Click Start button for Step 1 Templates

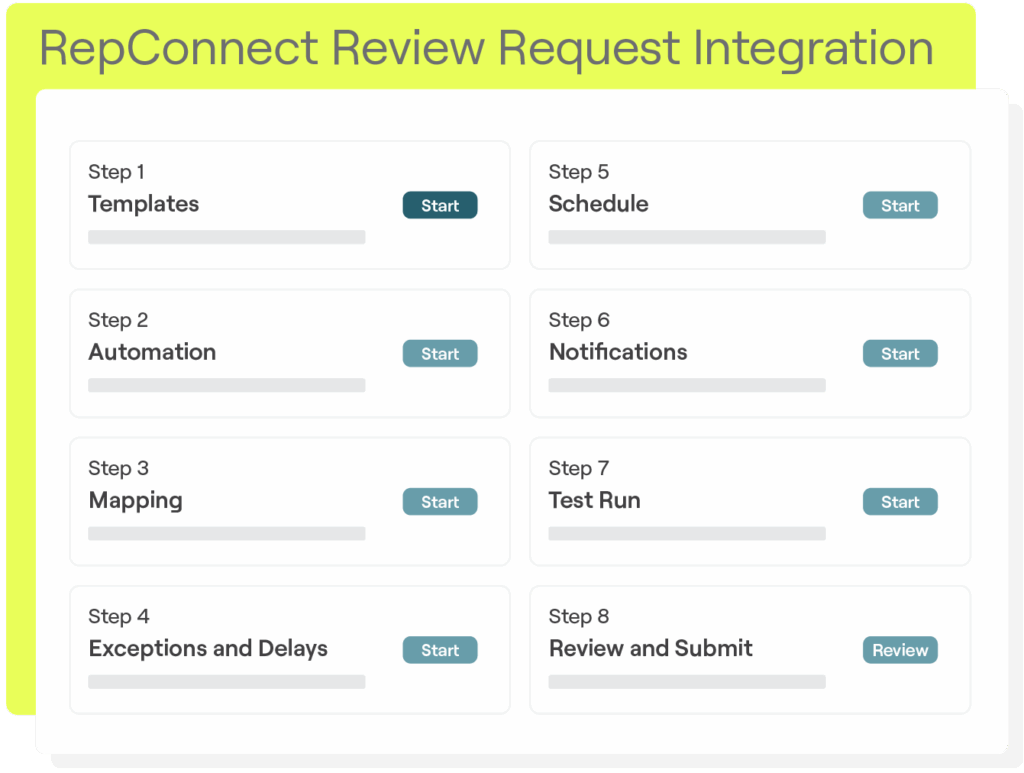point(440,206)
